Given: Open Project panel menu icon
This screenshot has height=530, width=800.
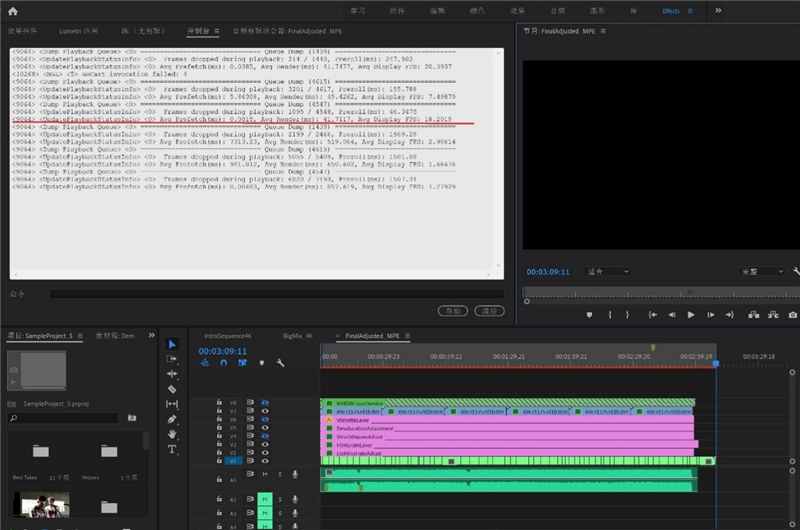Looking at the screenshot, I should (80, 336).
